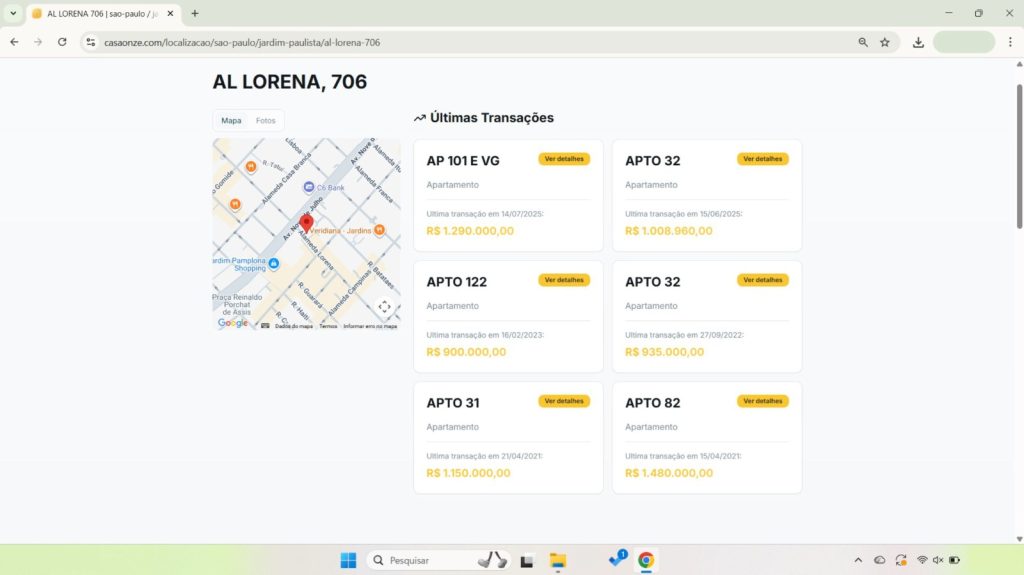
Task: Click the Jardim Pamplona Shopping map marker
Action: 274,263
